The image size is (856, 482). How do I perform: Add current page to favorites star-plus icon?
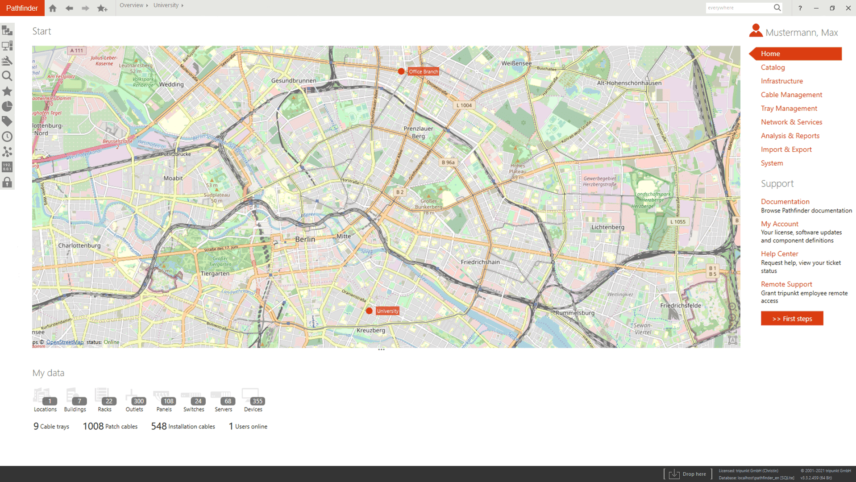102,8
